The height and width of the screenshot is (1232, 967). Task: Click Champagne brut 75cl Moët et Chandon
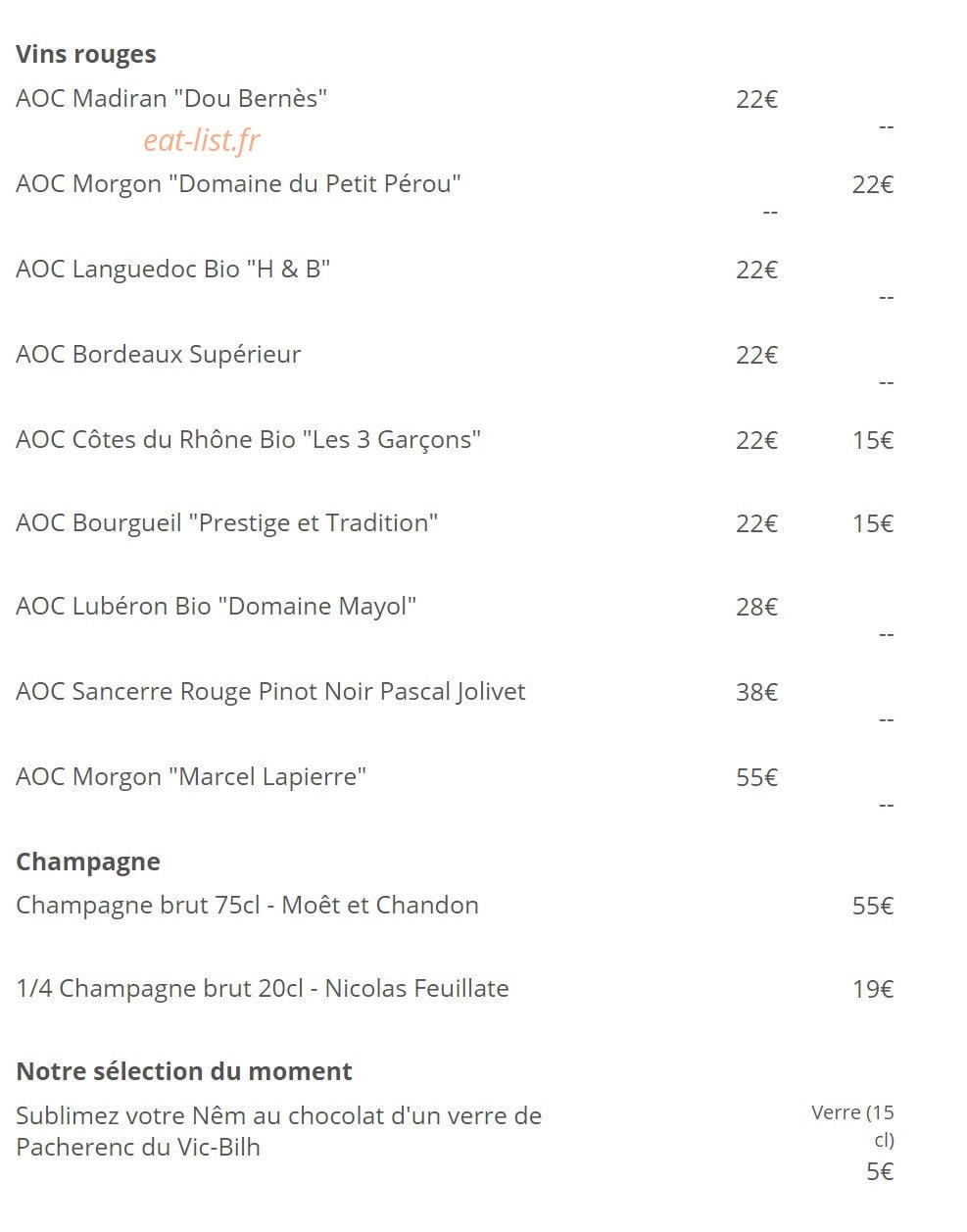point(248,905)
